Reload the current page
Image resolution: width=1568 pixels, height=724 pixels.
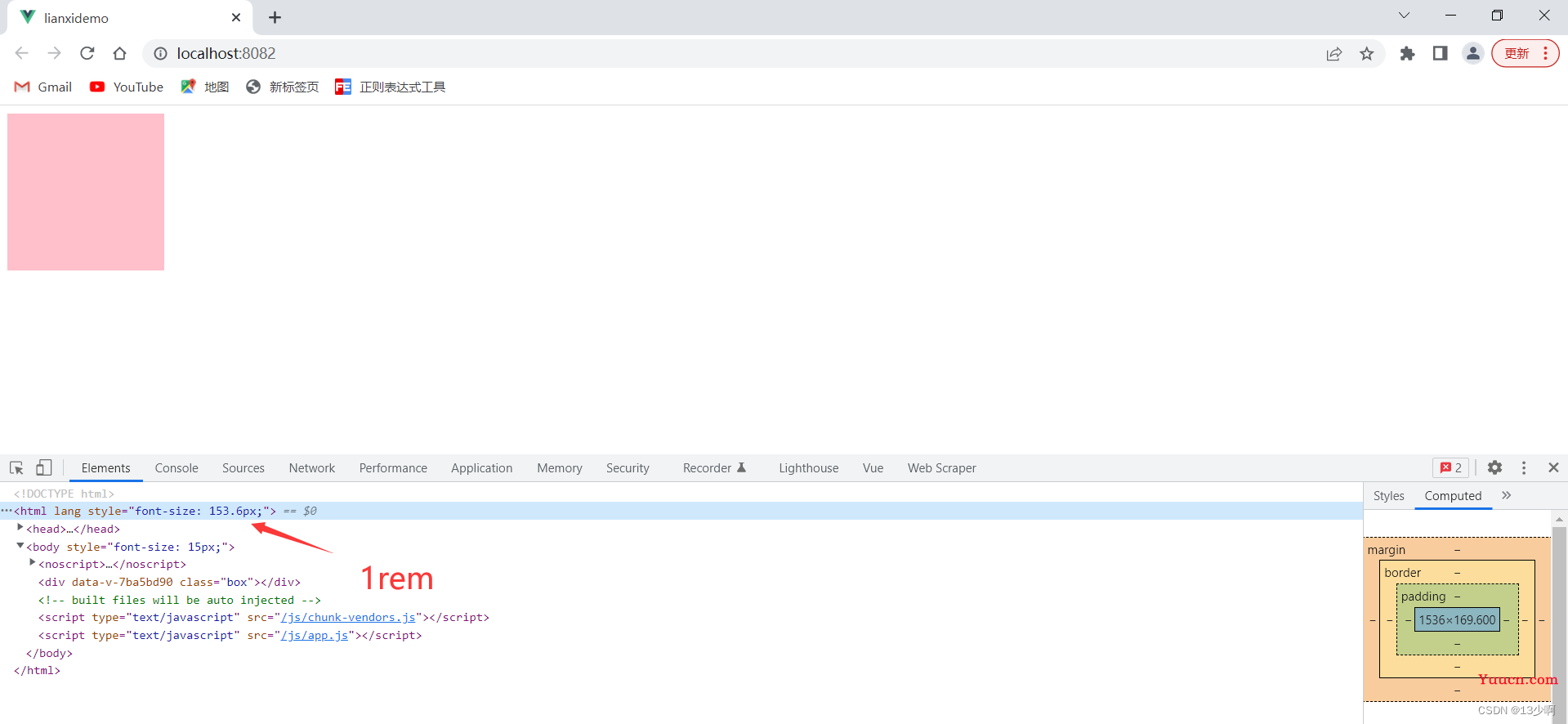87,53
